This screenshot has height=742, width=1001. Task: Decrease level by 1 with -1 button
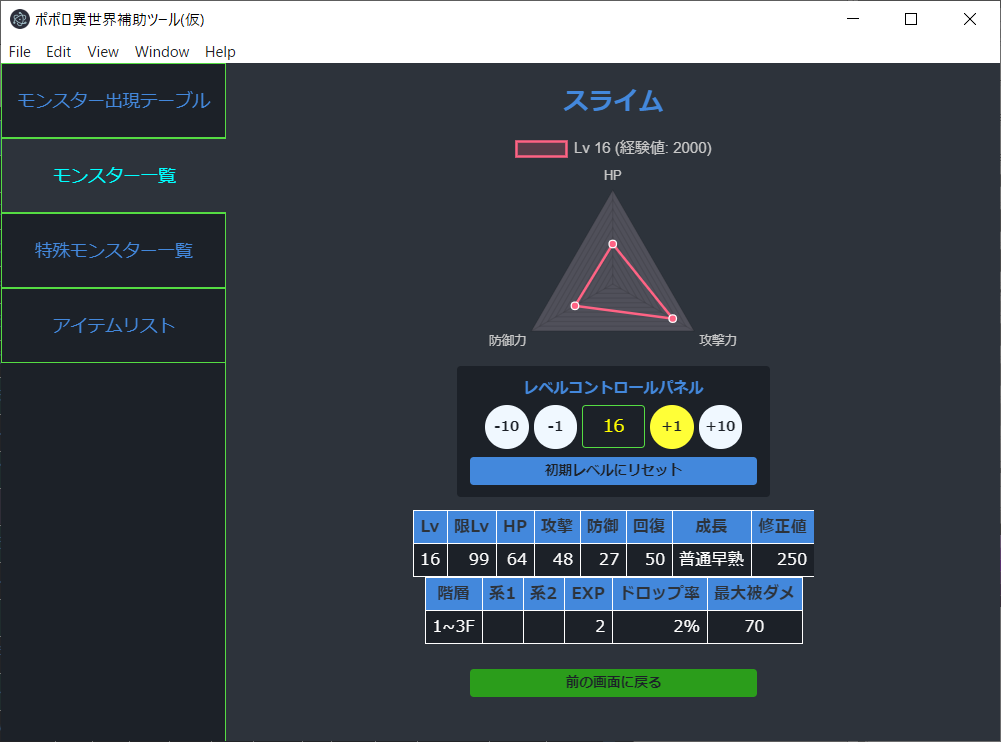point(555,427)
